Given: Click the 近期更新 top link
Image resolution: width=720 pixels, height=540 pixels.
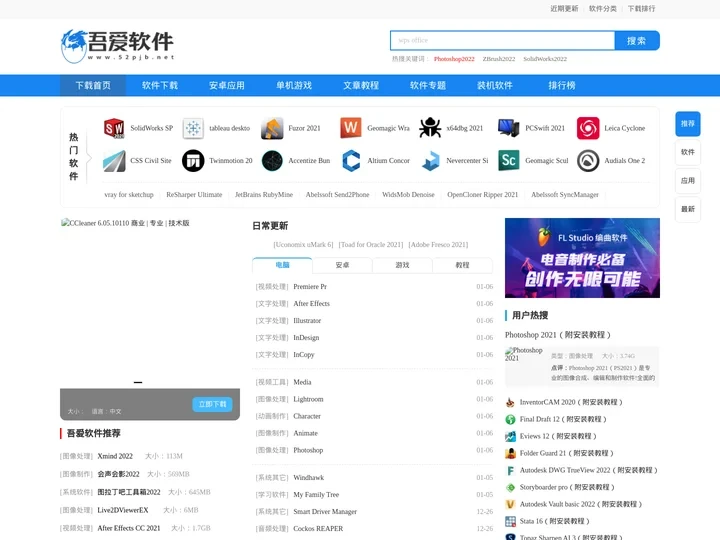Looking at the screenshot, I should (x=564, y=9).
